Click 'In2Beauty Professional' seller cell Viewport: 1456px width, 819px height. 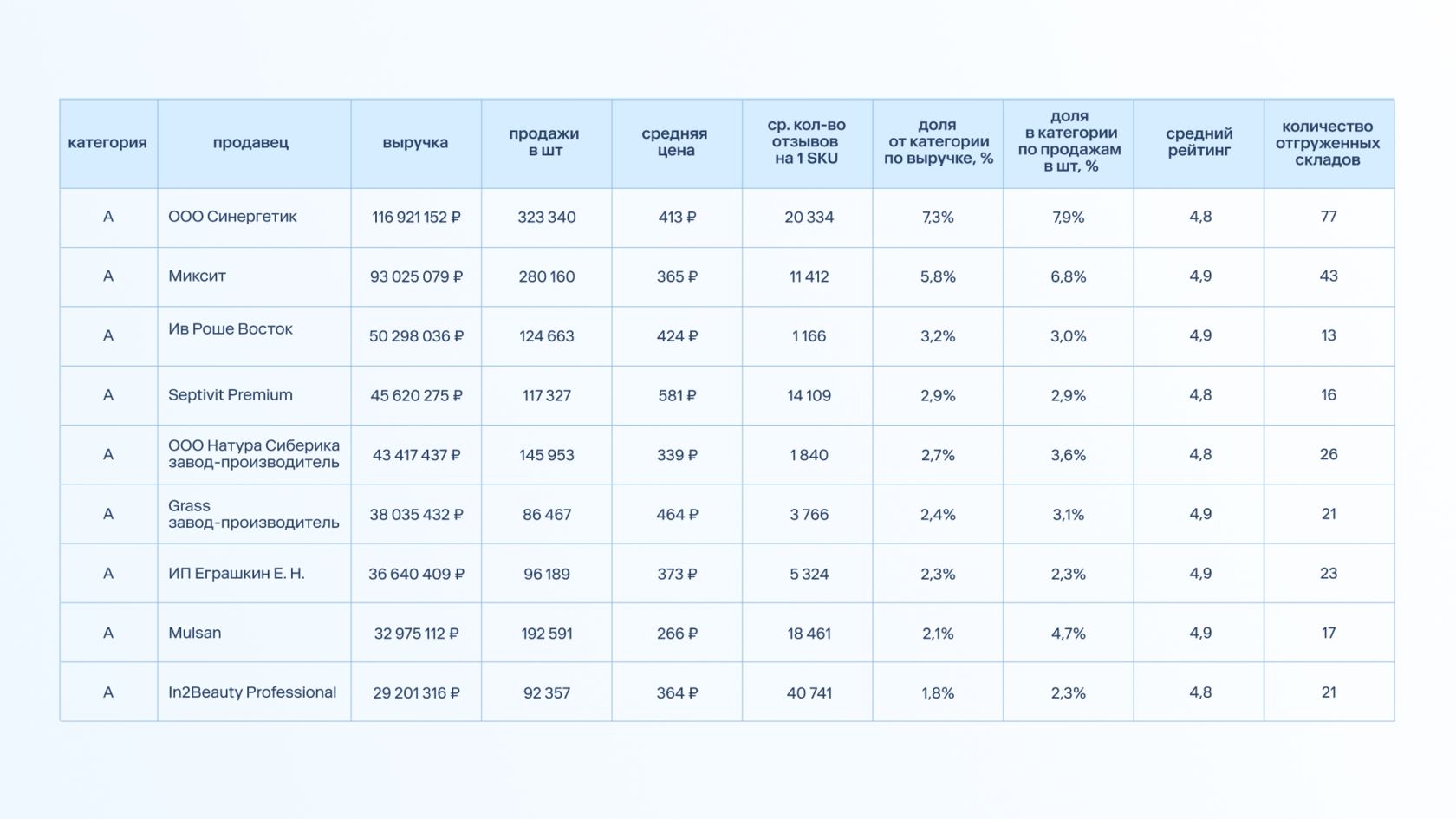click(x=254, y=692)
